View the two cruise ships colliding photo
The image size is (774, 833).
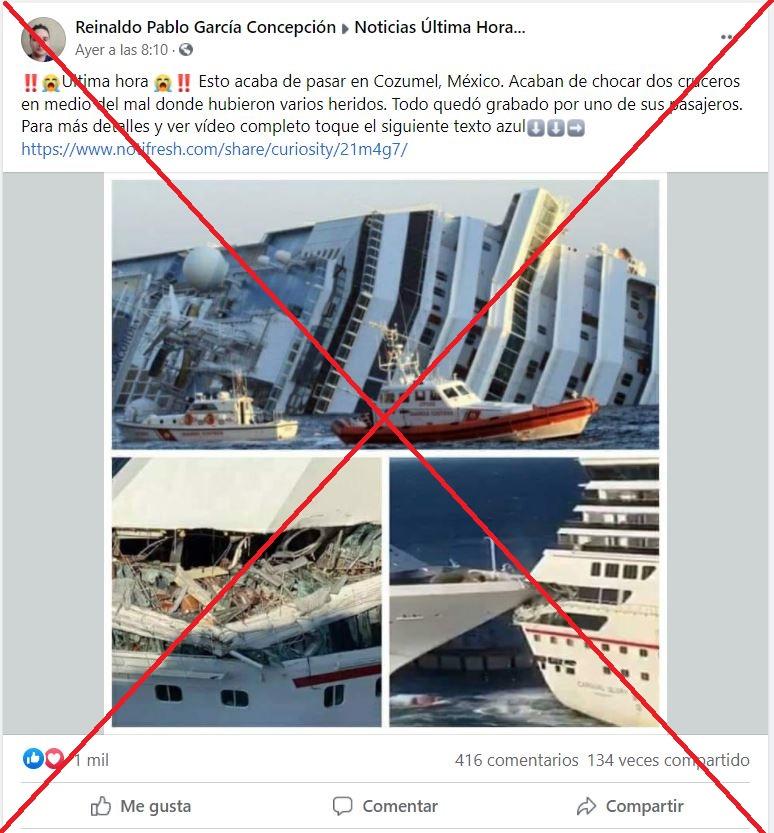pyautogui.click(x=524, y=592)
